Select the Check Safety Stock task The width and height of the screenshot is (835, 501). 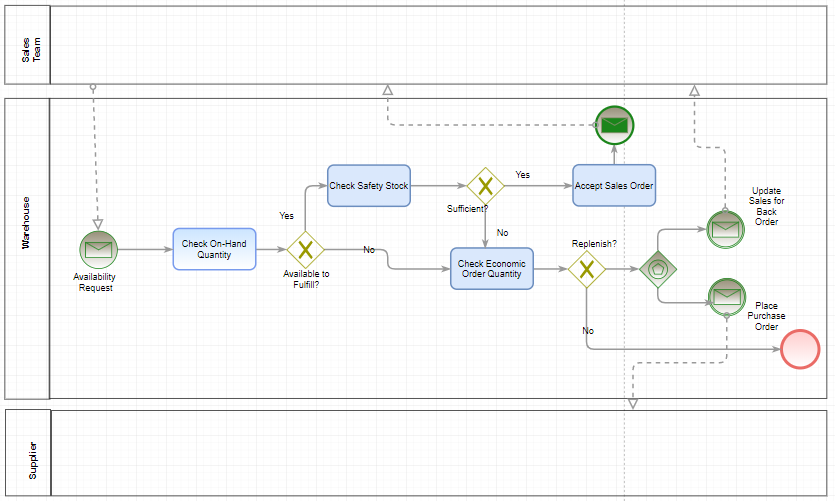(369, 185)
